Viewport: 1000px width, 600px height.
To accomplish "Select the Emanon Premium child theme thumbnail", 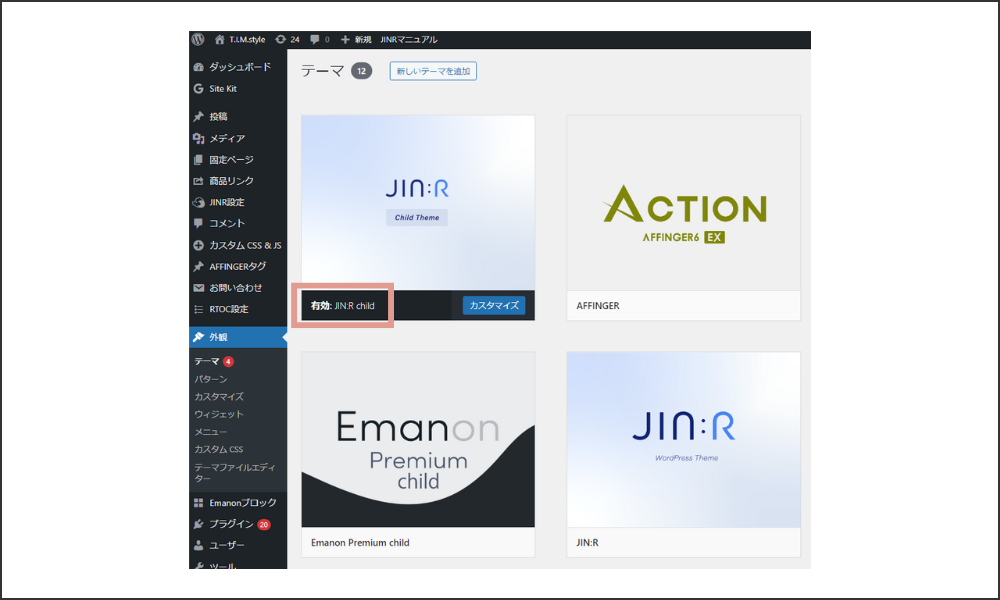I will pos(418,439).
